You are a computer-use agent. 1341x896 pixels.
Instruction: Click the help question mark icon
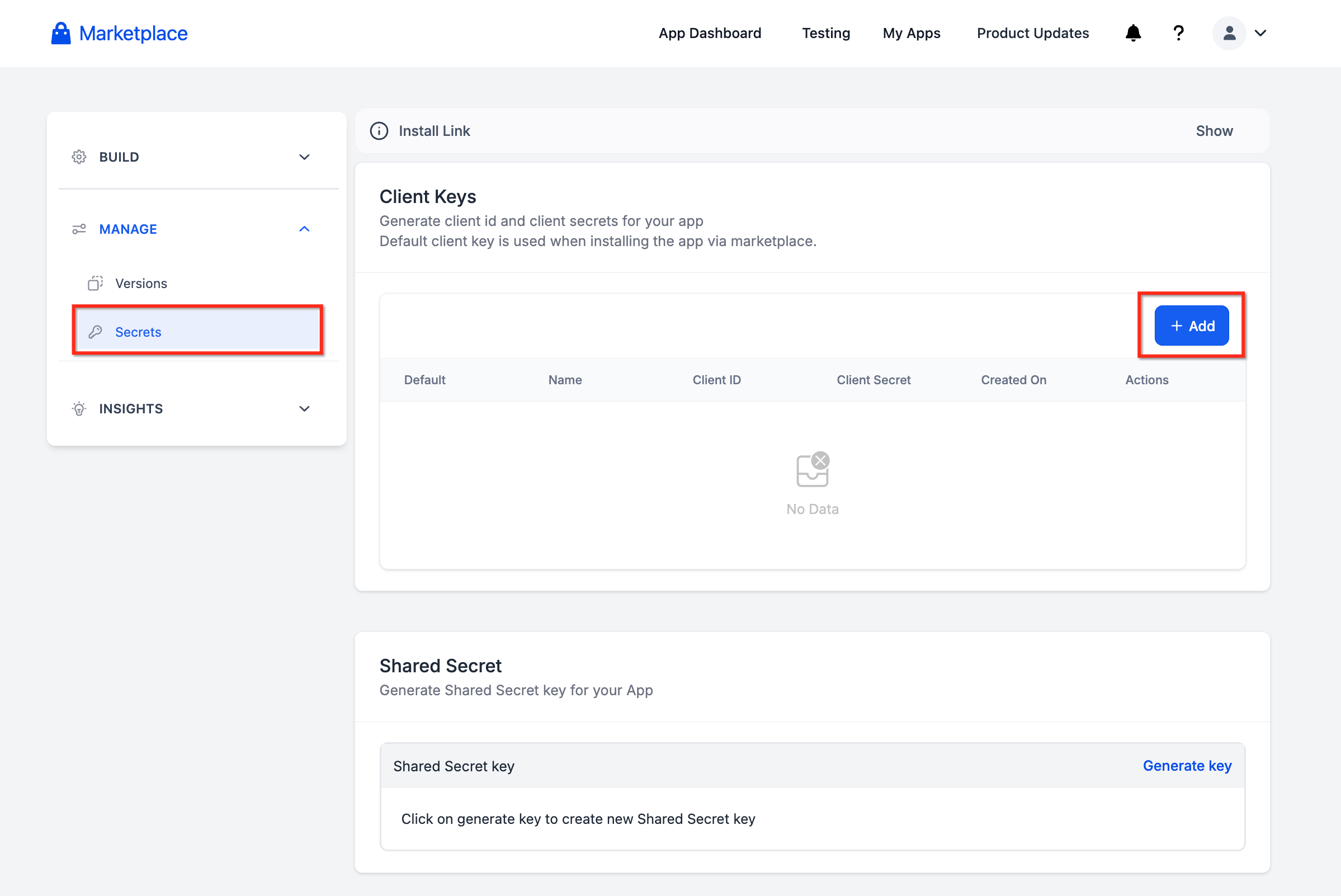(1178, 33)
